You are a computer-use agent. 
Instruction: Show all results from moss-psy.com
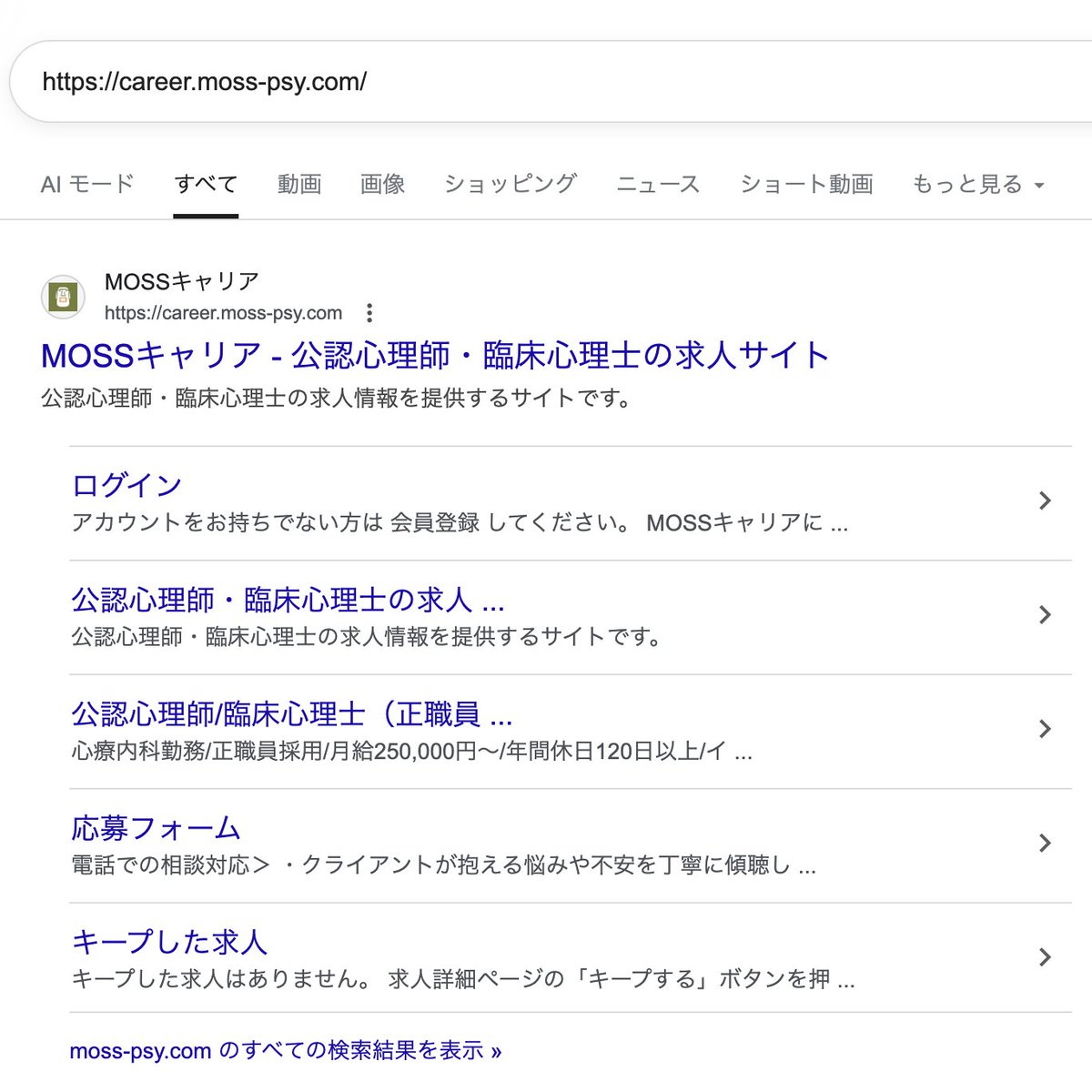point(285,1051)
